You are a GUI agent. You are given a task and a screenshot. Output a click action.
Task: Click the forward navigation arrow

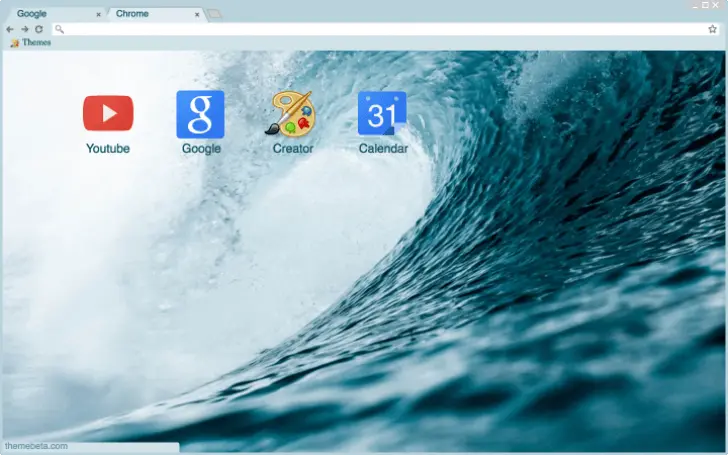coord(24,29)
